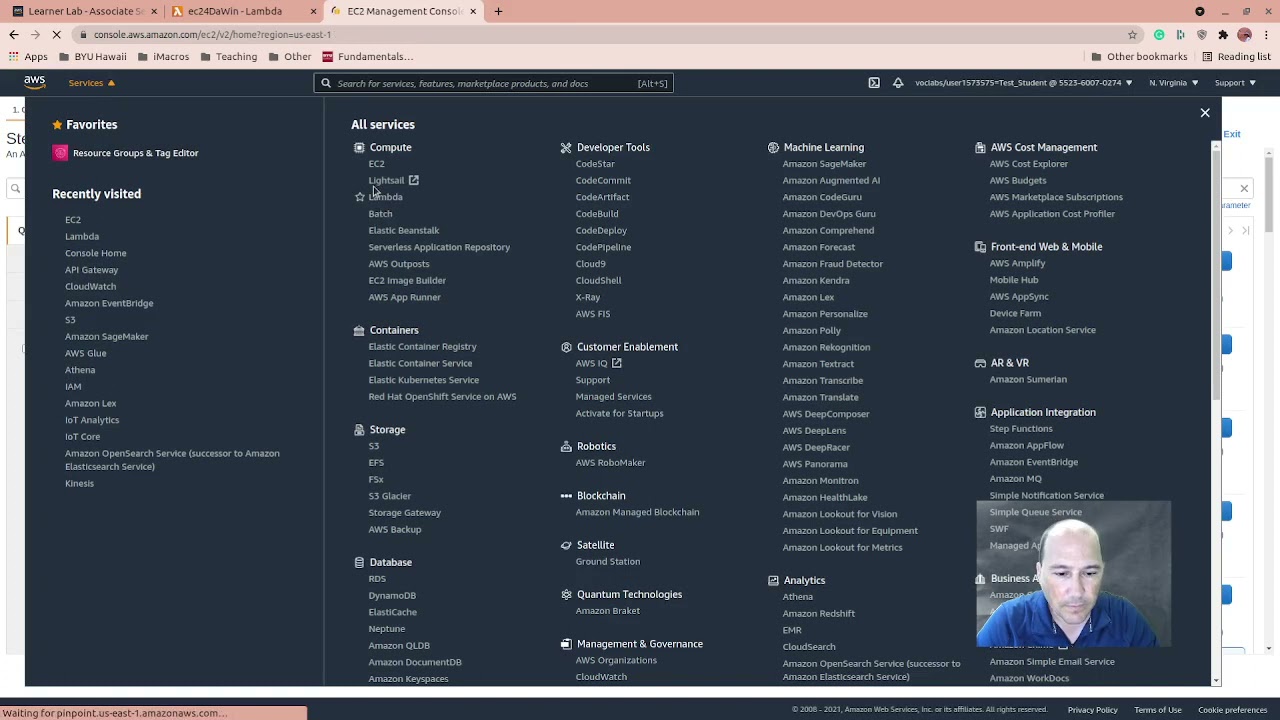This screenshot has height=720, width=1280.
Task: Open Simple Notification Service link
Action: (x=1047, y=496)
